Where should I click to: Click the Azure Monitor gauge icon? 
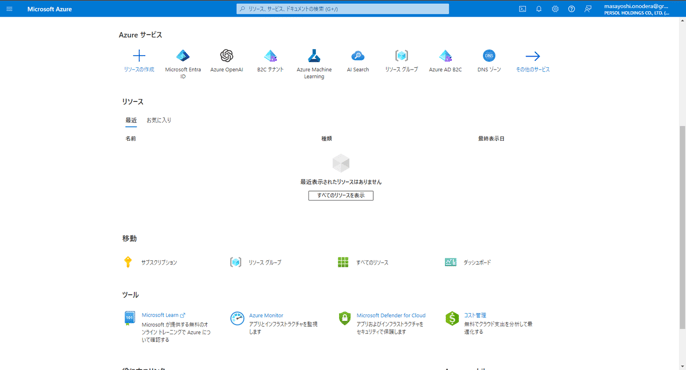(x=237, y=318)
